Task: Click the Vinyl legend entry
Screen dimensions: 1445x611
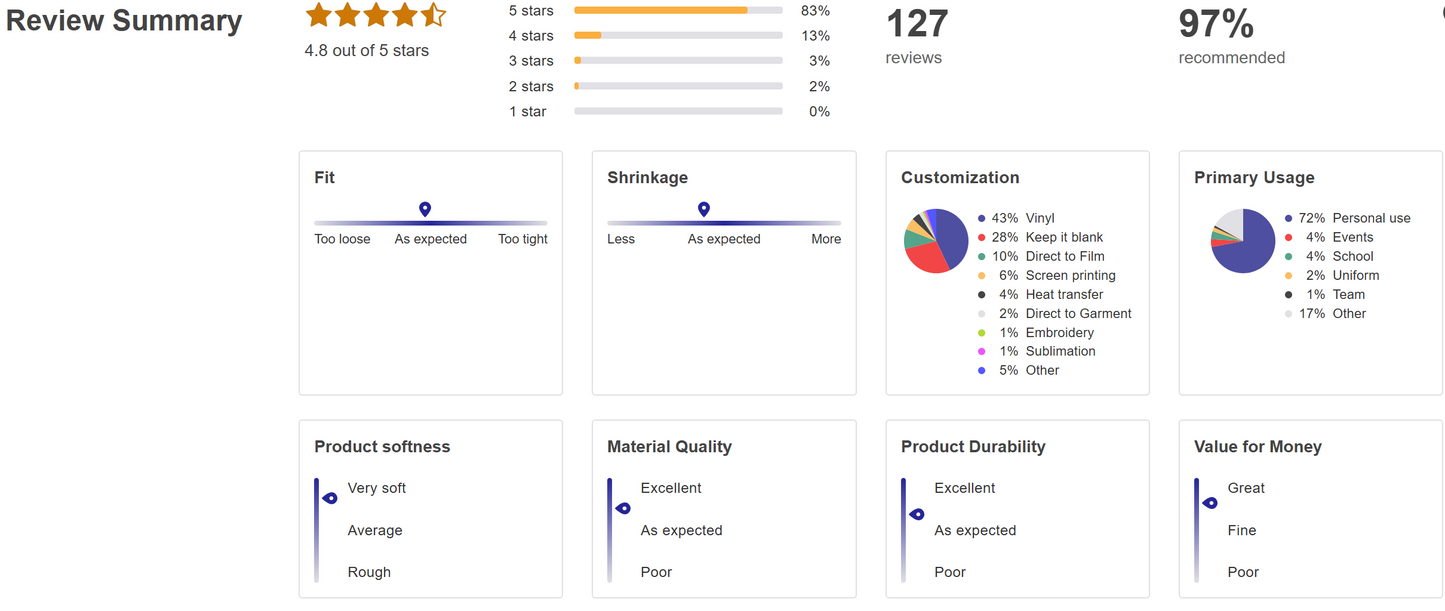Action: pos(1039,218)
